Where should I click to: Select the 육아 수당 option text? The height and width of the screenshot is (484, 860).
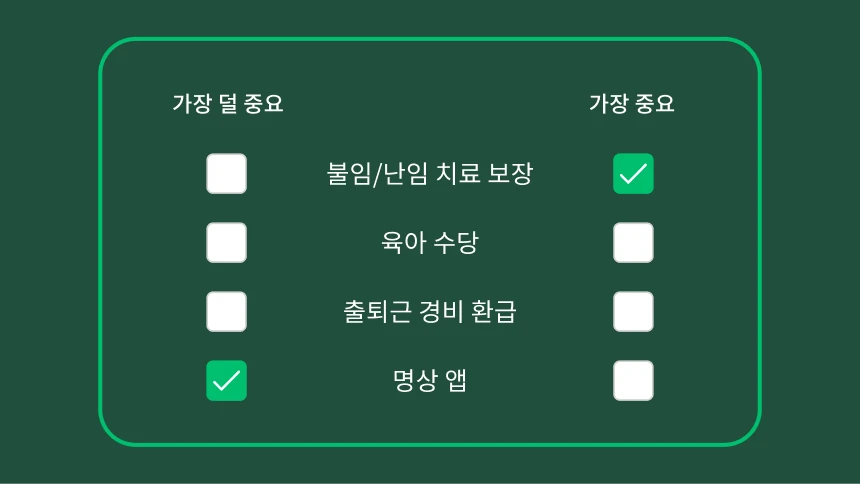430,243
